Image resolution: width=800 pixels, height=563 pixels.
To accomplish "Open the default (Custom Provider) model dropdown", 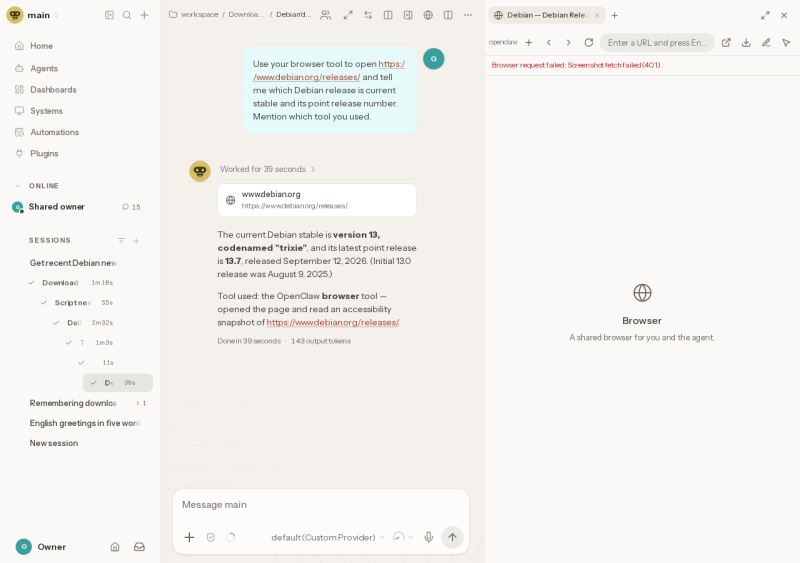I will (x=328, y=537).
